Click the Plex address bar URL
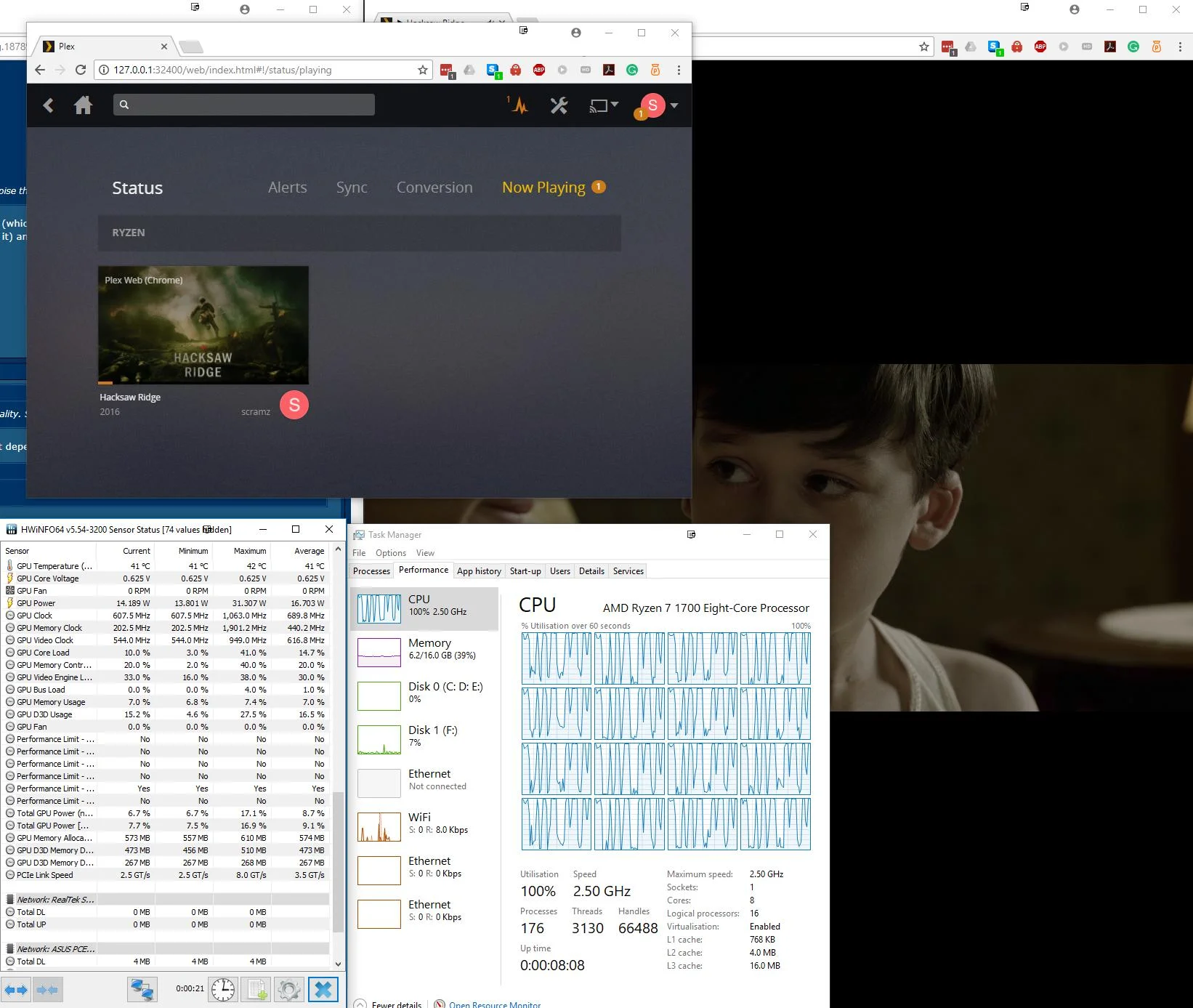This screenshot has height=1008, width=1193. click(x=222, y=70)
